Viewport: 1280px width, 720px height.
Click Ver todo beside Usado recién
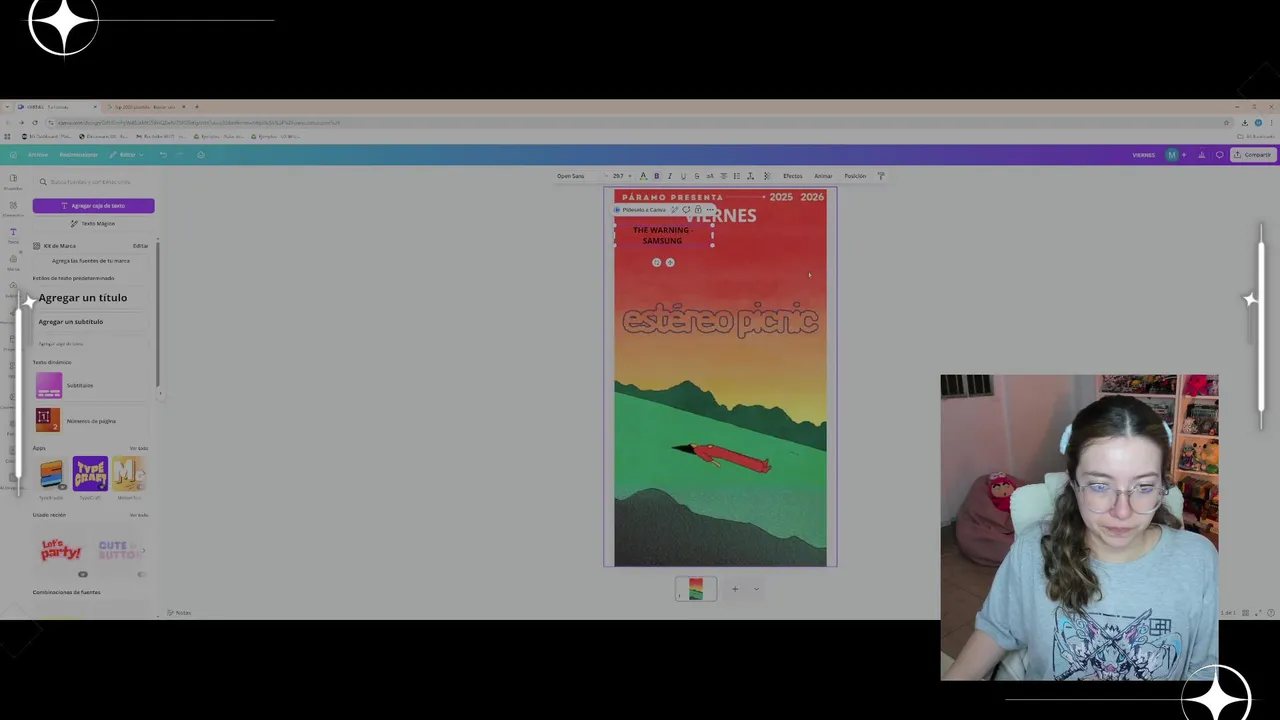coord(139,515)
